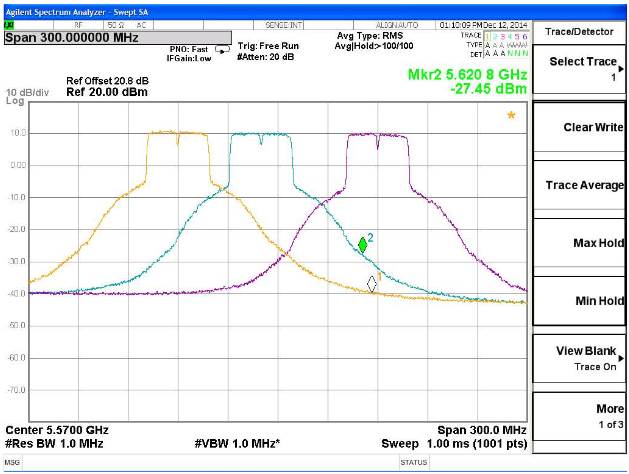
Task: Select the Trace/Detector menu title
Action: click(x=581, y=31)
